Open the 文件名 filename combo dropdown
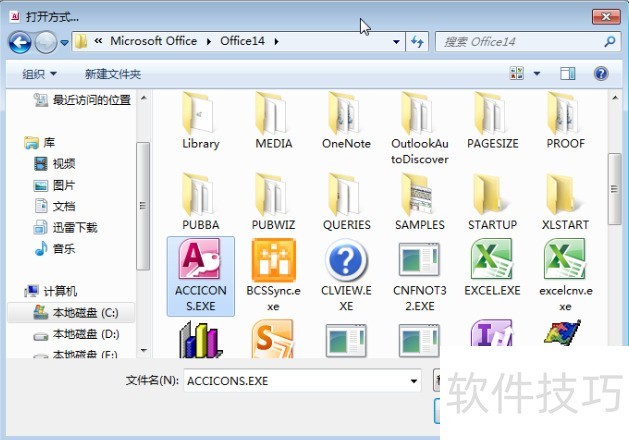 414,381
